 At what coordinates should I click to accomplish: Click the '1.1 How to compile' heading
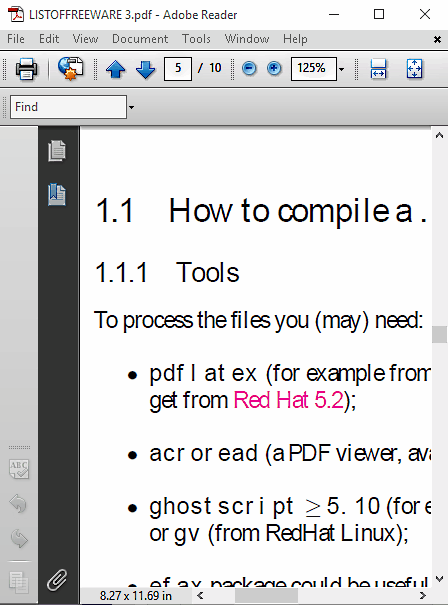click(261, 211)
